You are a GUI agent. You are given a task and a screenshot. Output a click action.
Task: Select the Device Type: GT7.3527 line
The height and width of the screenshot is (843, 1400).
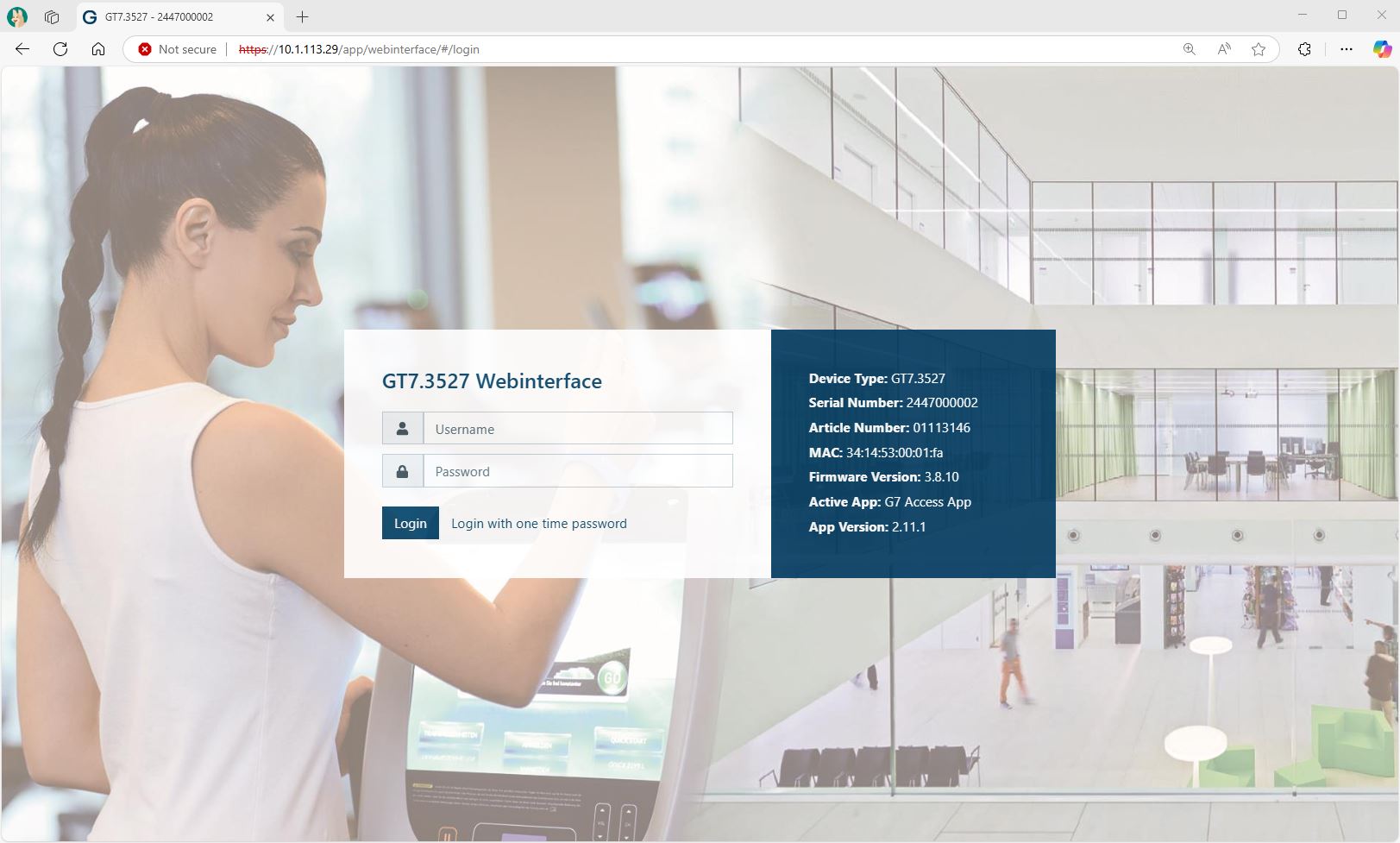click(877, 378)
